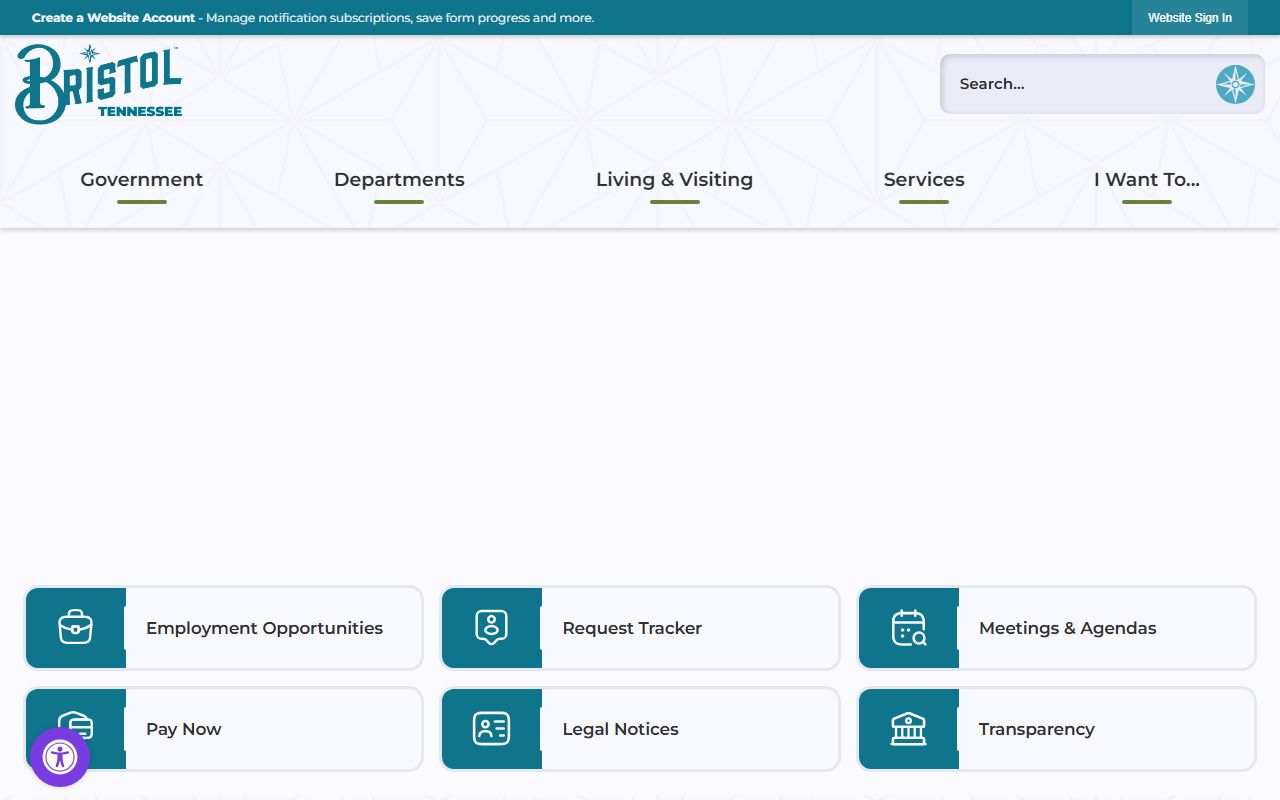
Task: Click Create a Website Account link
Action: (x=113, y=18)
